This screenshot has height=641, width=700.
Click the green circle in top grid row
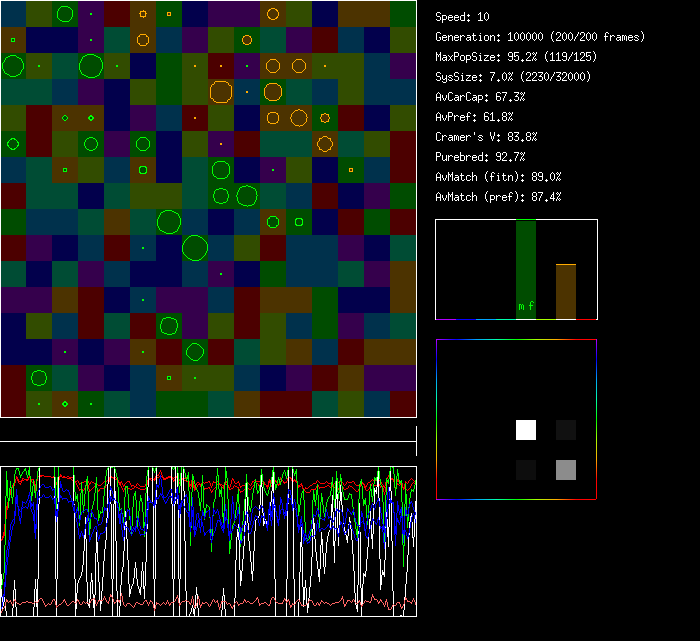pyautogui.click(x=65, y=14)
